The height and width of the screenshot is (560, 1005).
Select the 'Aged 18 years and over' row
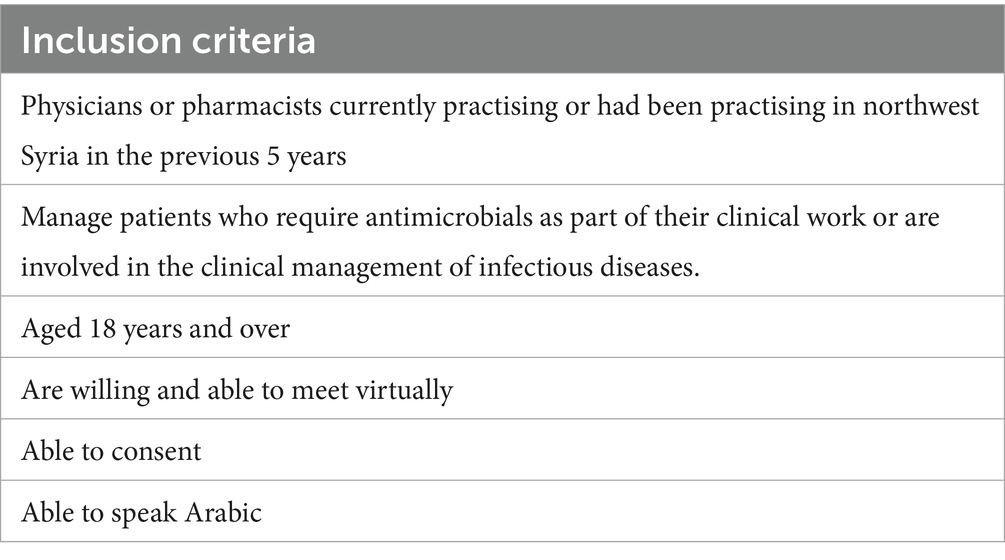click(502, 327)
